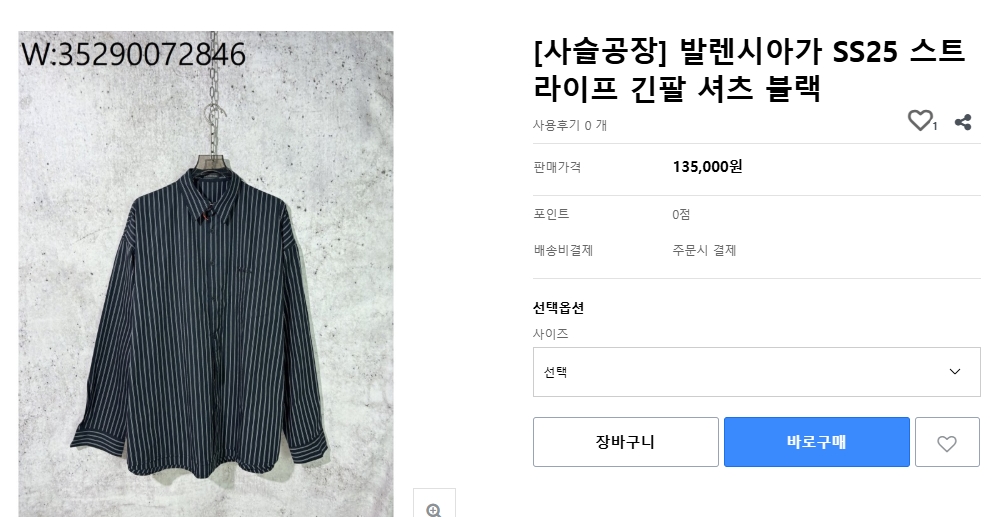Open the 사용후기 0 개 reviews link
997x517 pixels.
570,125
